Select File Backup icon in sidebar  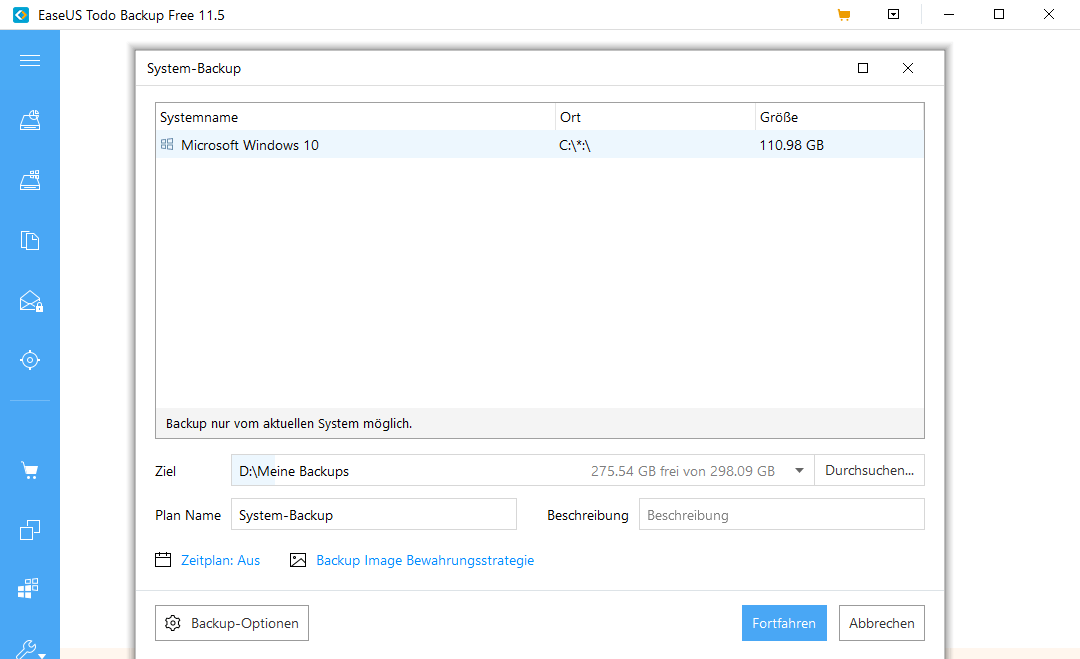click(x=30, y=240)
